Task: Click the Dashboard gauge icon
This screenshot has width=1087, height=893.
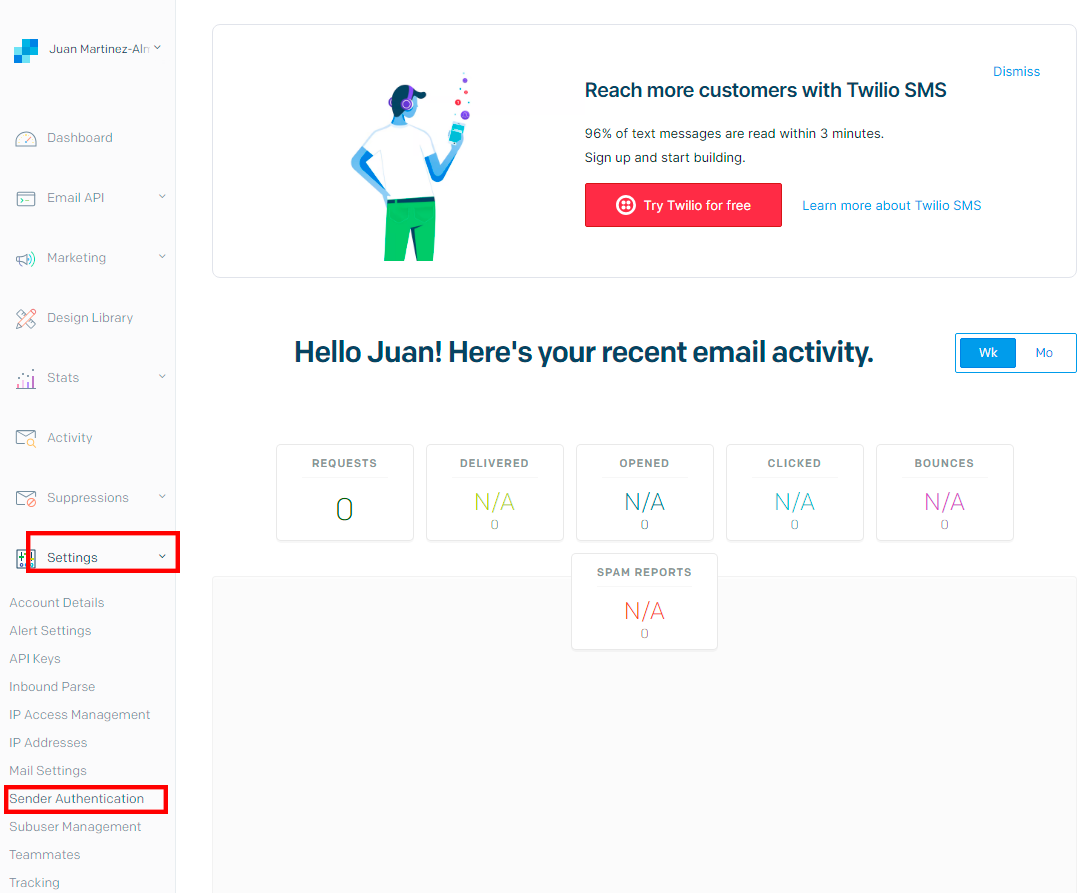Action: [26, 139]
